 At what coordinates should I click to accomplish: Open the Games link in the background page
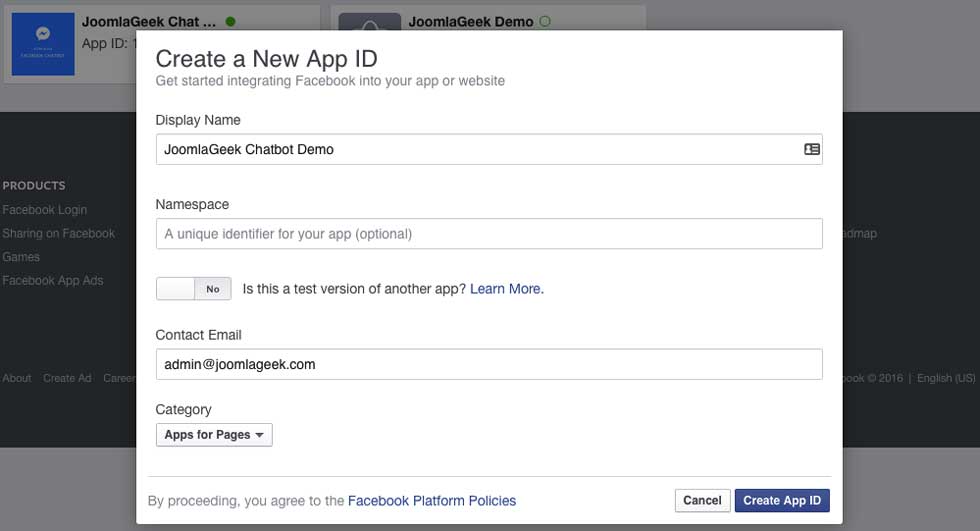click(x=21, y=257)
